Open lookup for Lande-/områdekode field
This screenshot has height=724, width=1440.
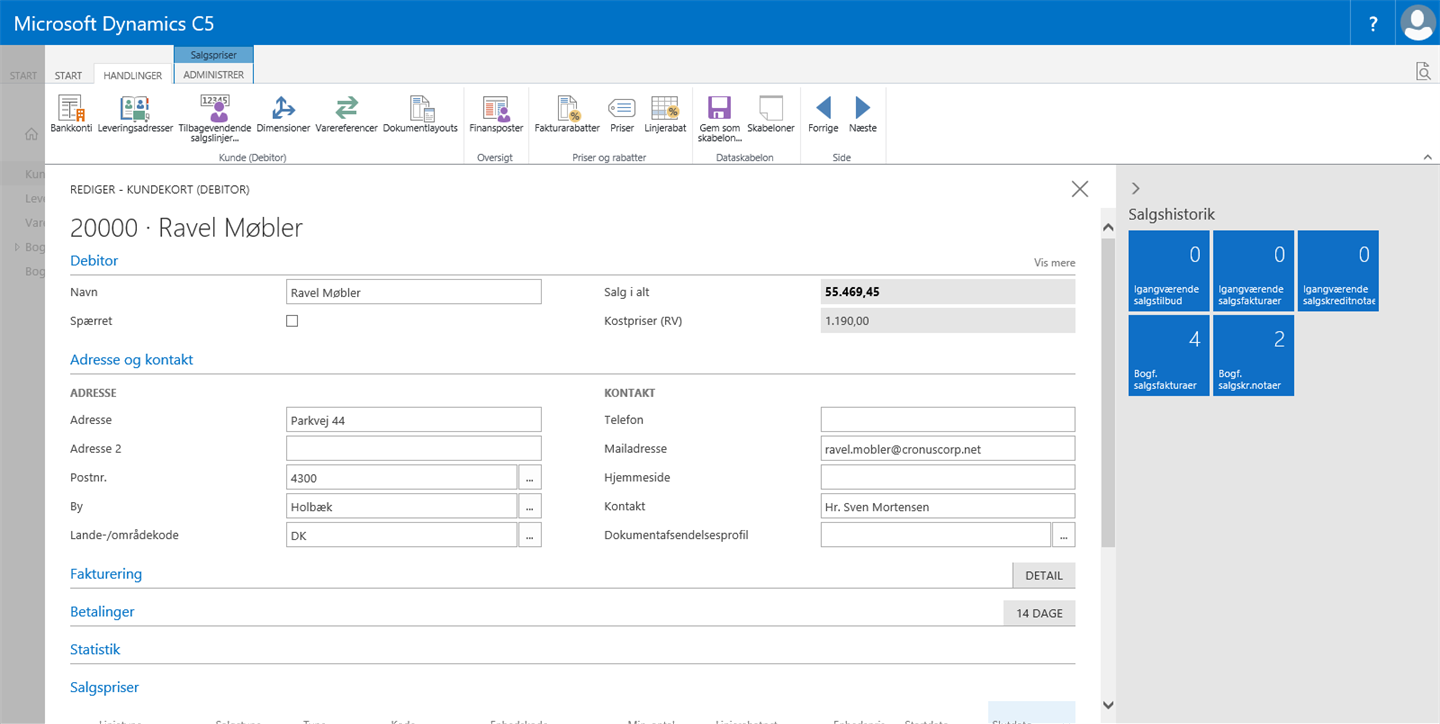pyautogui.click(x=530, y=535)
